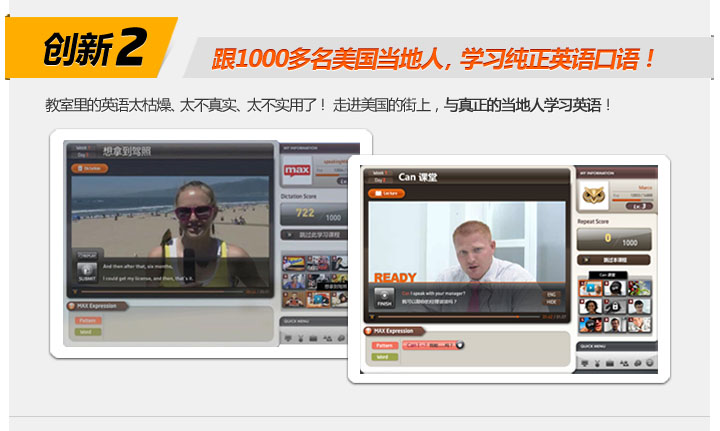
Task: Open the man with glasses lesson thumbnail
Action: click(x=639, y=306)
